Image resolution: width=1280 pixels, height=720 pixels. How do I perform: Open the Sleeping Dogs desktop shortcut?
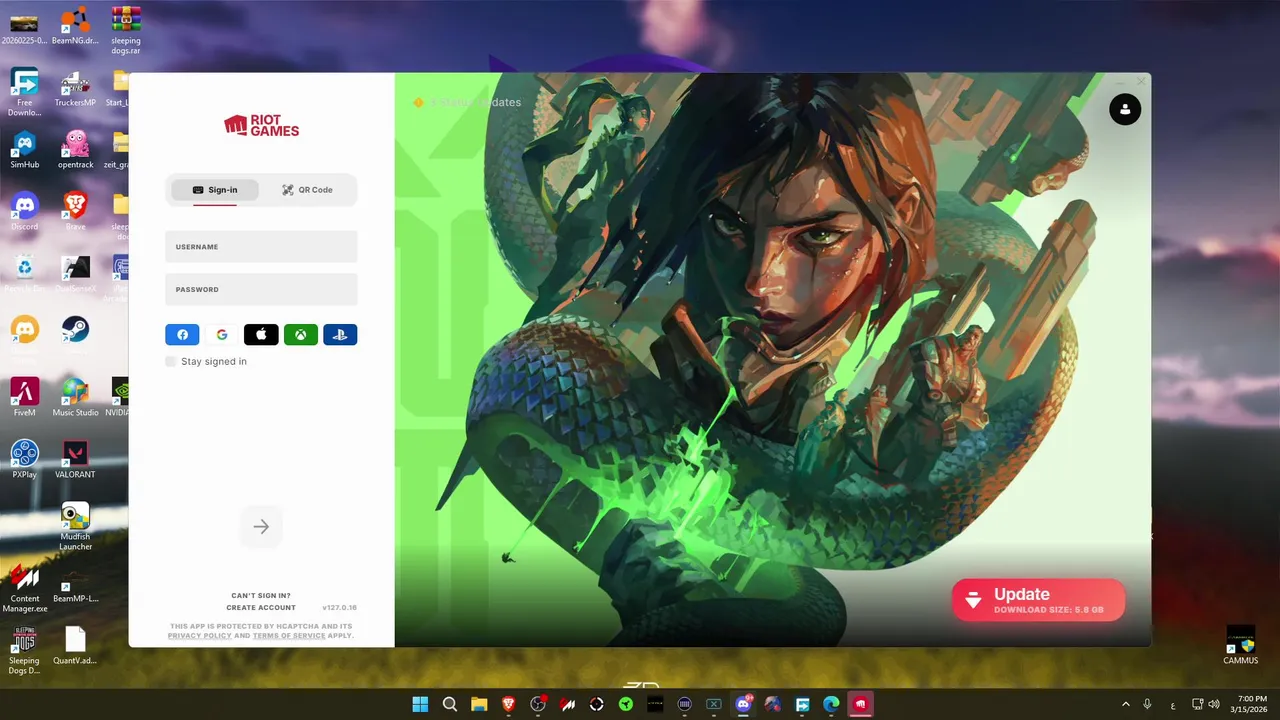click(x=24, y=651)
